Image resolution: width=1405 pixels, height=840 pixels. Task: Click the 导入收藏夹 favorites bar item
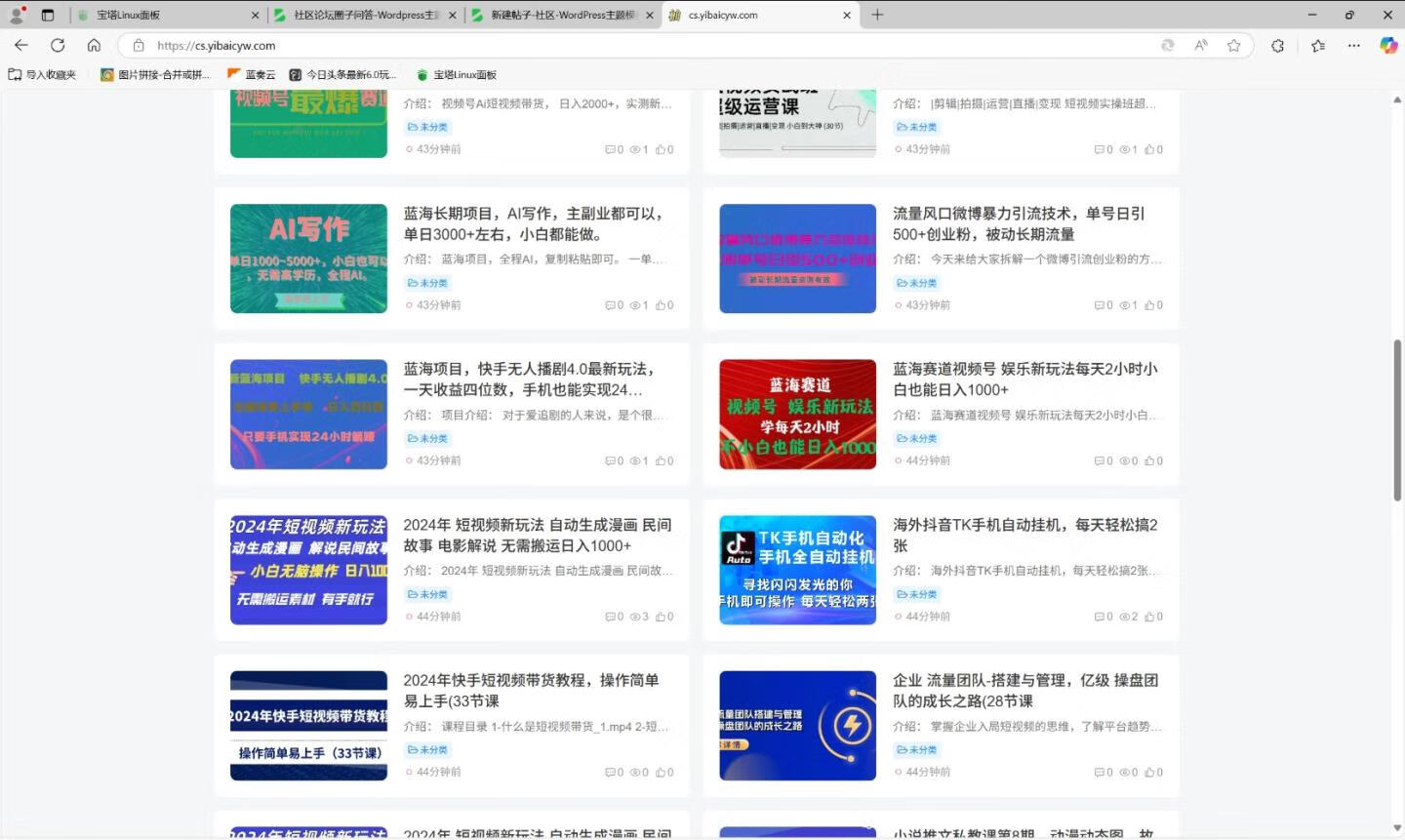[43, 74]
